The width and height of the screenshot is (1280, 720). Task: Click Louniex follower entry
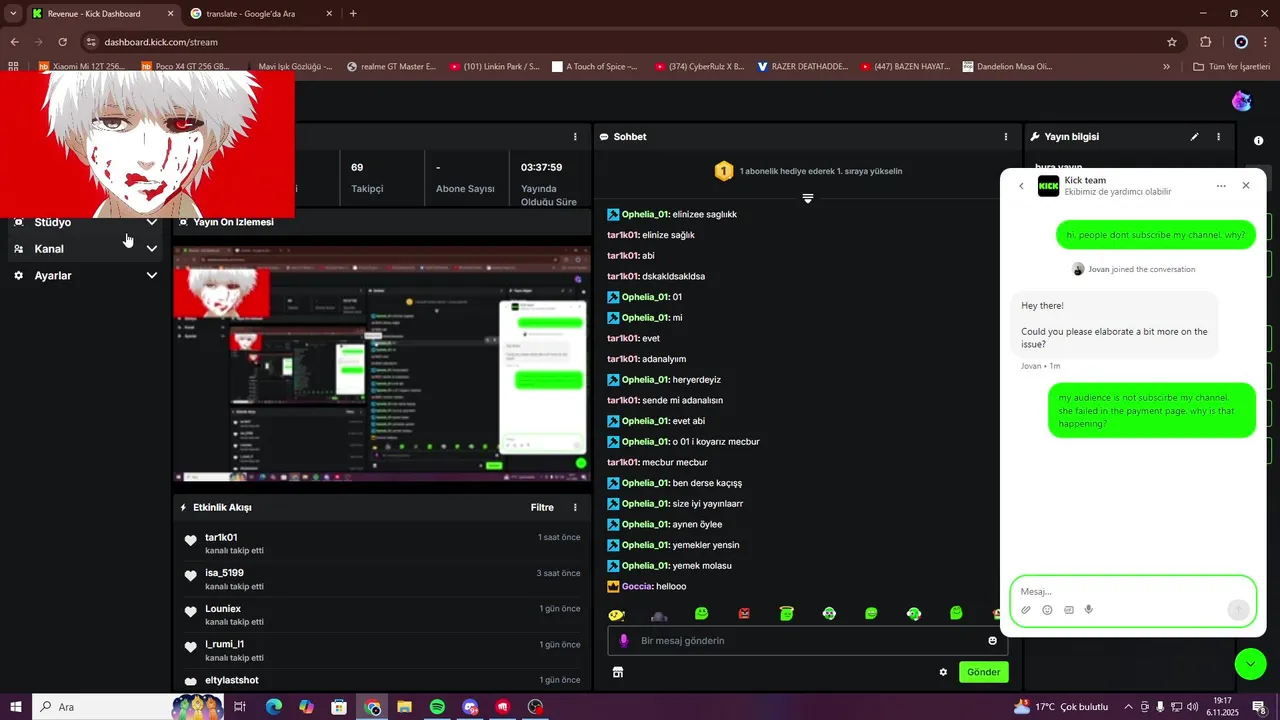pos(380,615)
